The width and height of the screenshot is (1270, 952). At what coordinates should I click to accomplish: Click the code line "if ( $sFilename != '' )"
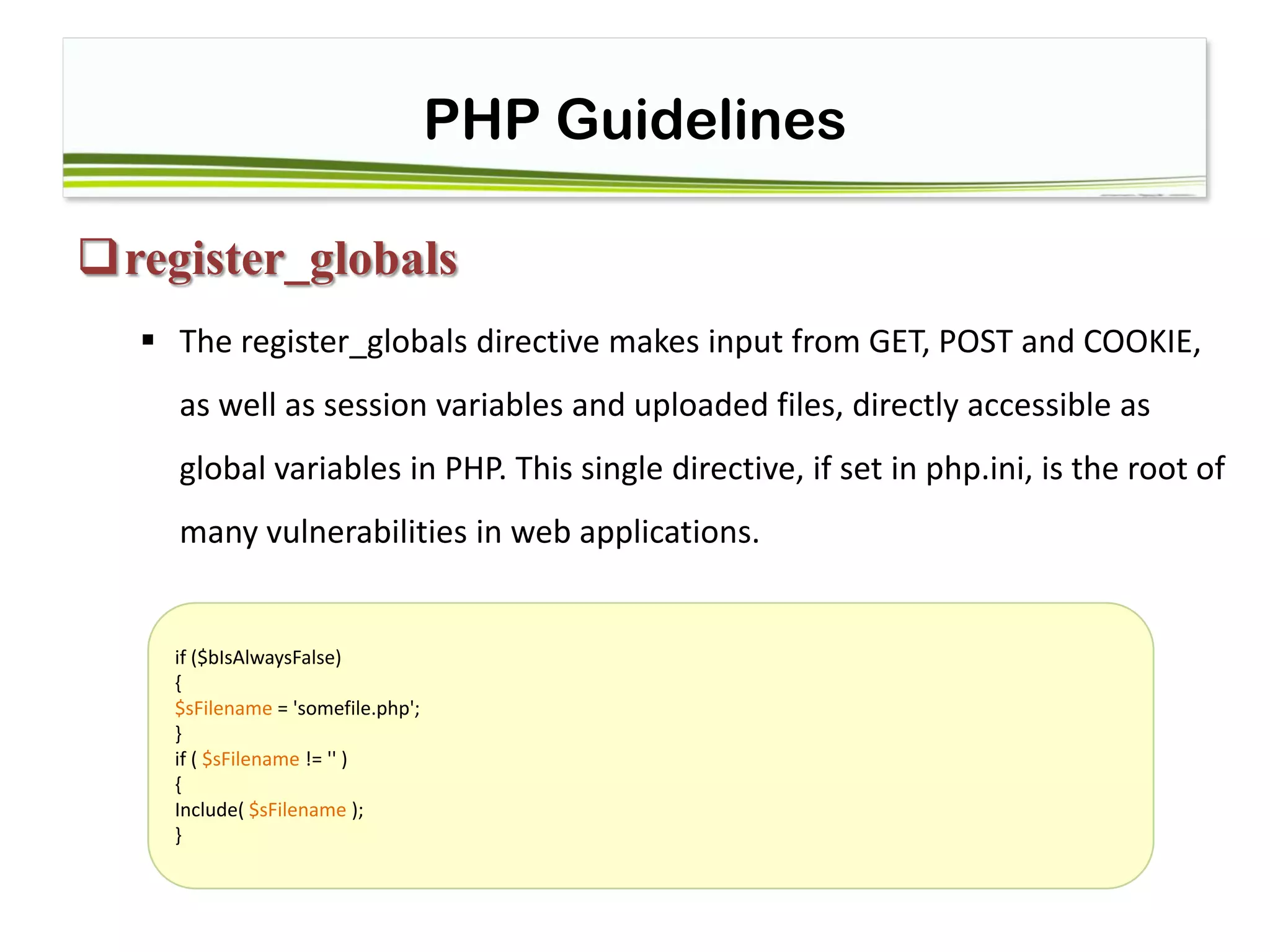(x=261, y=759)
